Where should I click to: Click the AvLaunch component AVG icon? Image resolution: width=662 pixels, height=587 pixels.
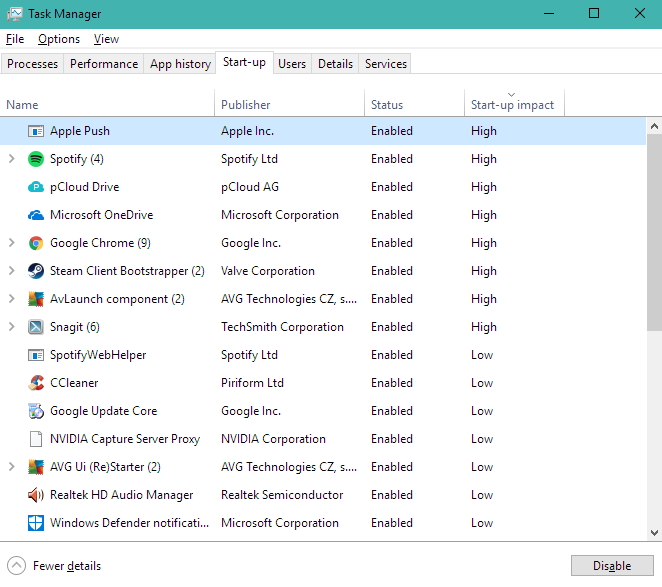[x=36, y=299]
